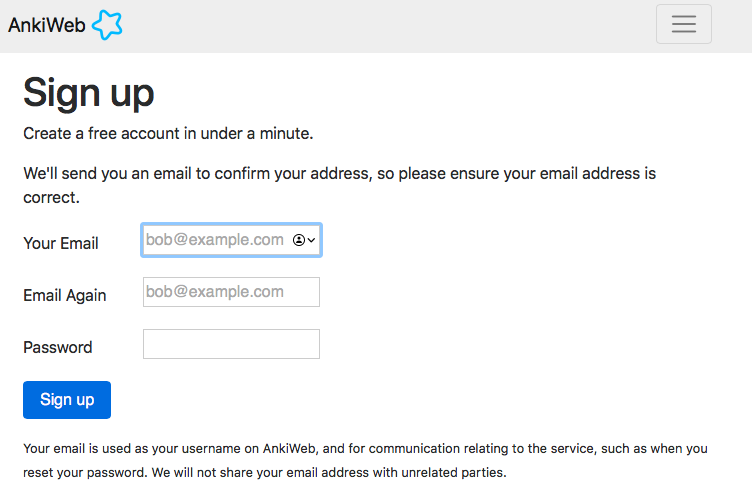Click the Password field label
Screen dimensions: 752x495
point(58,347)
